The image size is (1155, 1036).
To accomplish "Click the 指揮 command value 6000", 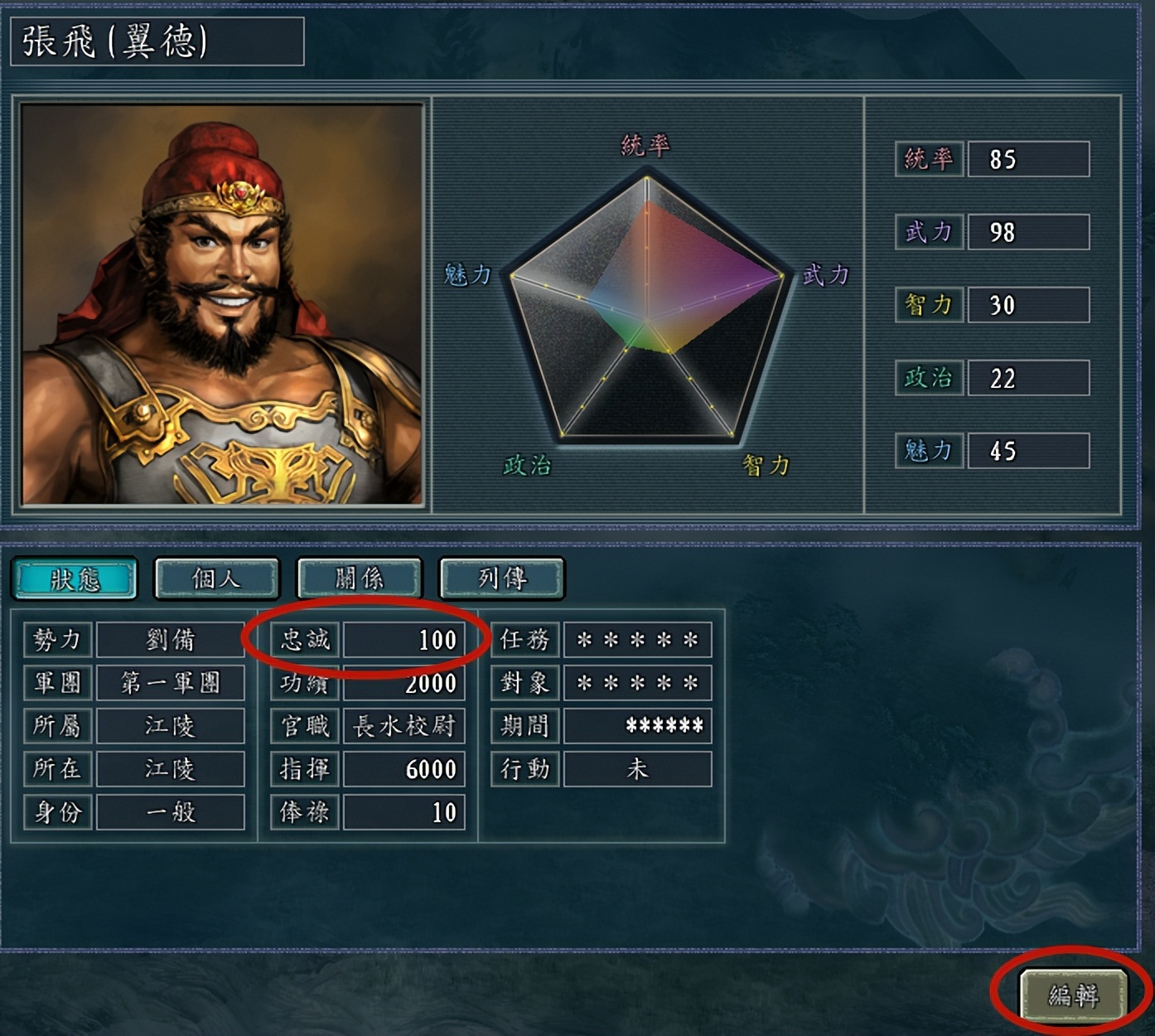I will (x=404, y=769).
